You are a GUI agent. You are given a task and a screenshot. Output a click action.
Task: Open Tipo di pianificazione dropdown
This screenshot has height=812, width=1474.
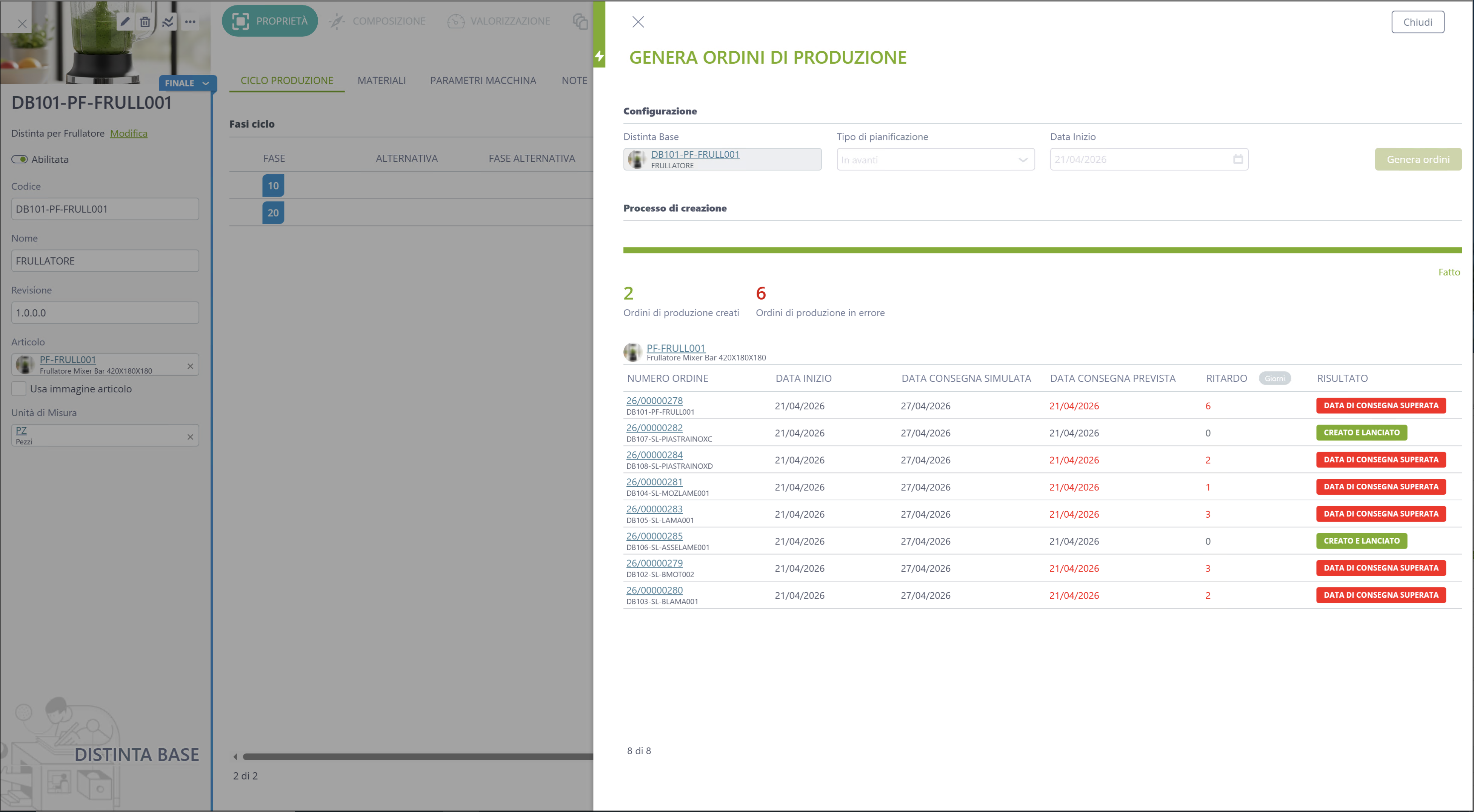[x=935, y=159]
